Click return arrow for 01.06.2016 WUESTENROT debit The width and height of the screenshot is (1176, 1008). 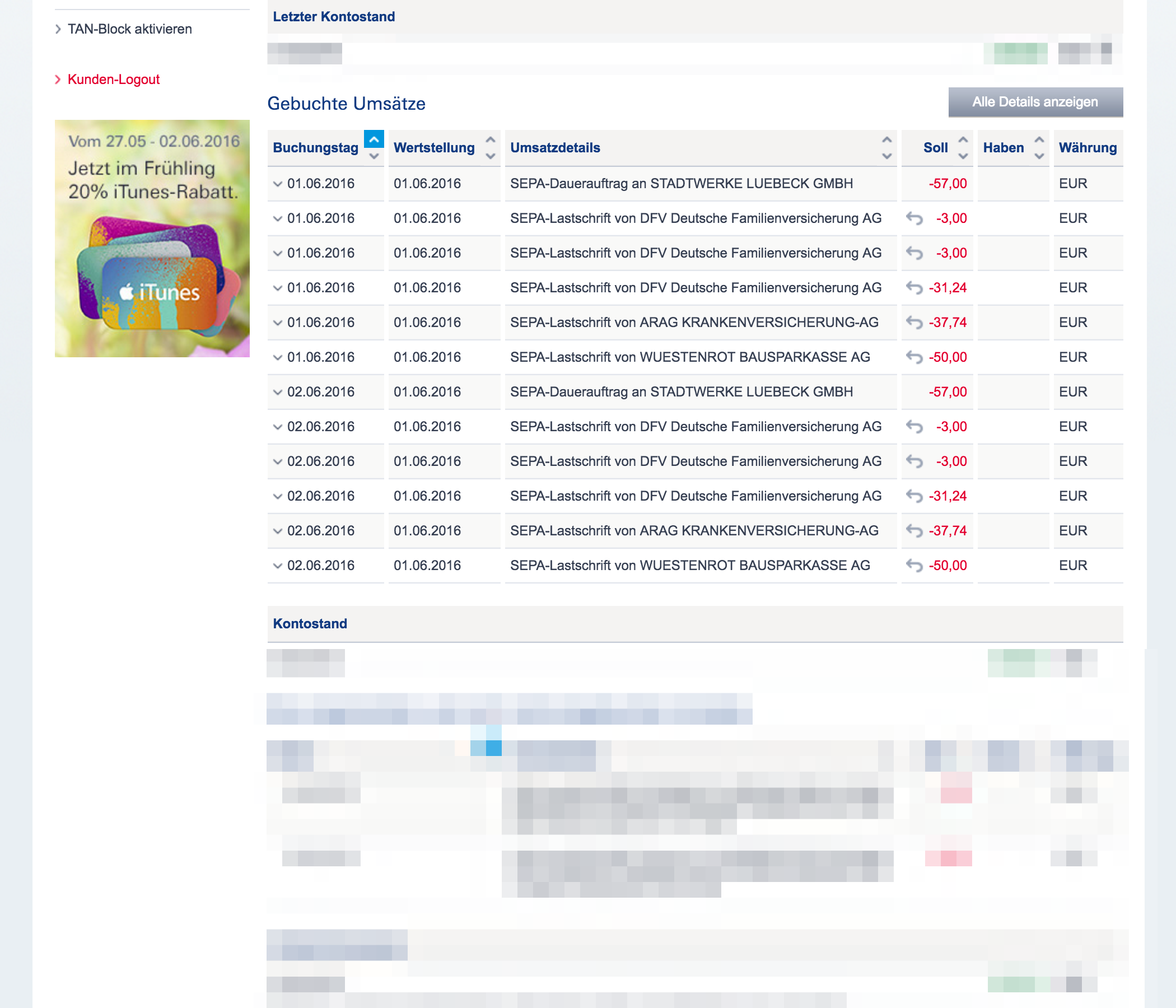(x=914, y=357)
